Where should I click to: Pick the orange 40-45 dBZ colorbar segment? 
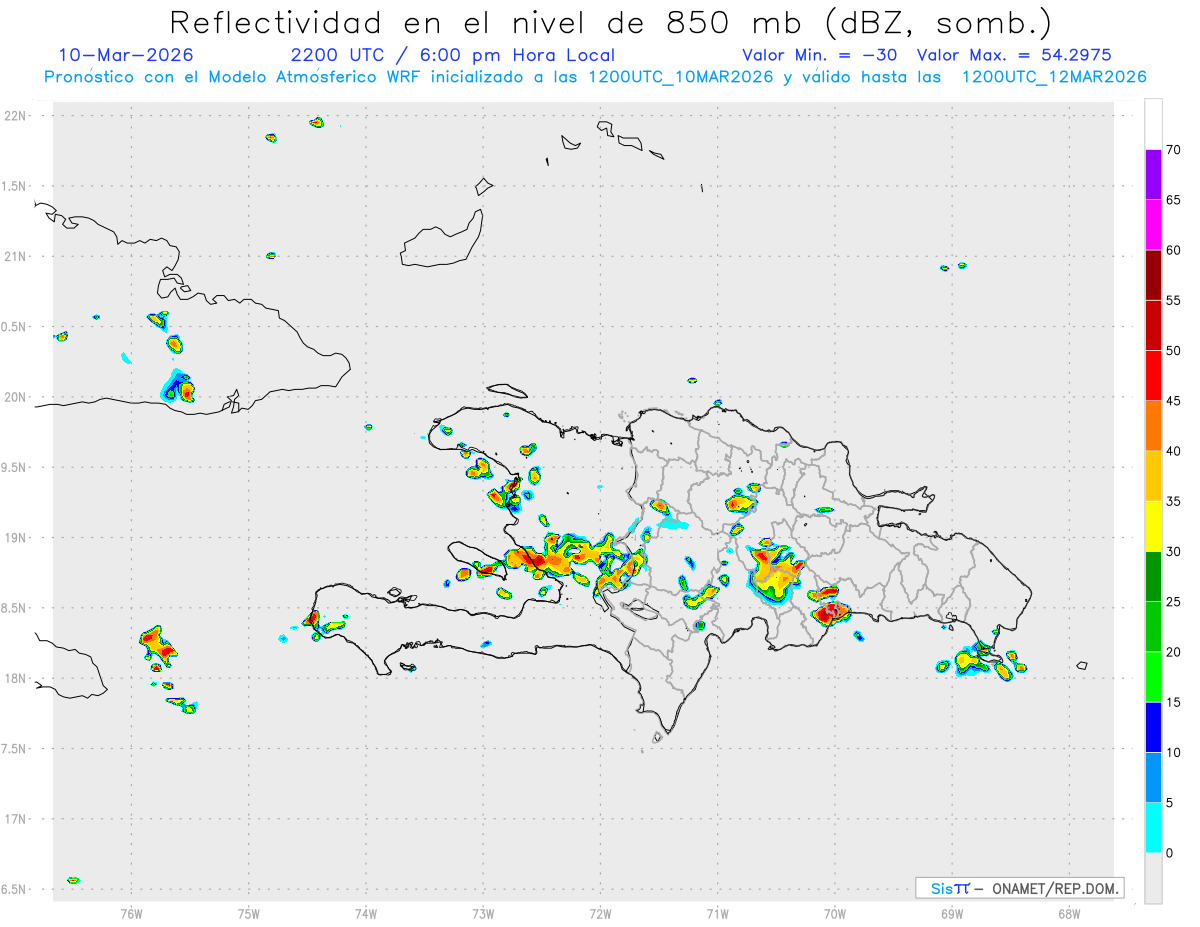[x=1153, y=426]
